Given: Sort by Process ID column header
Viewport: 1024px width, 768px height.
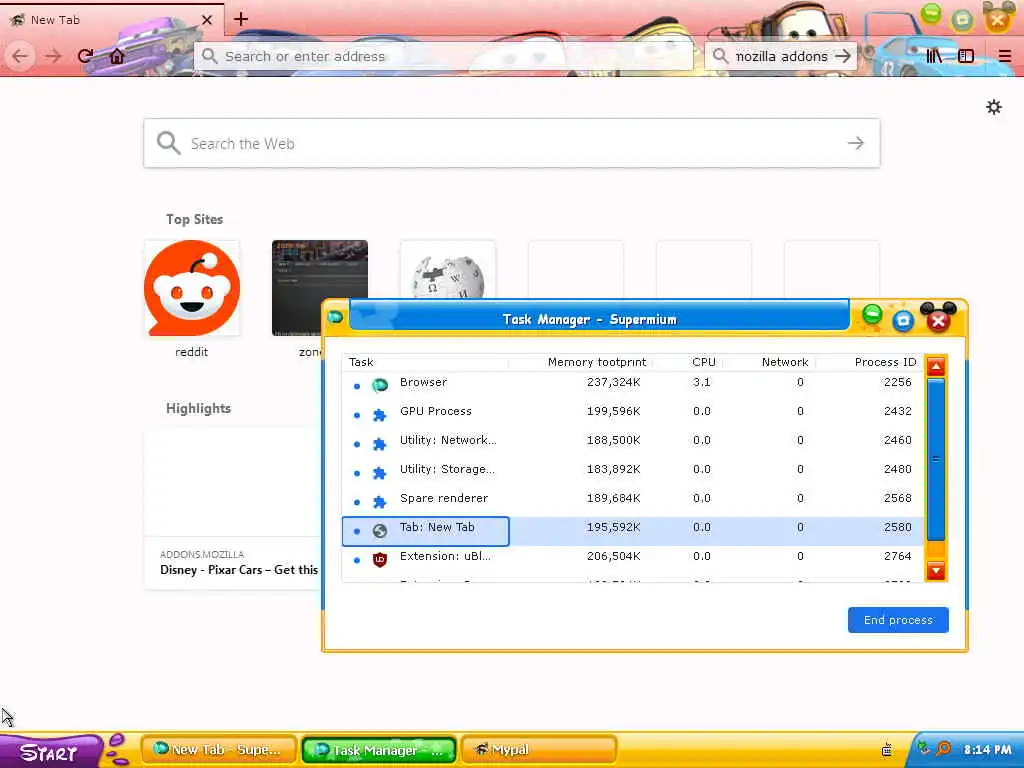Looking at the screenshot, I should pos(869,362).
